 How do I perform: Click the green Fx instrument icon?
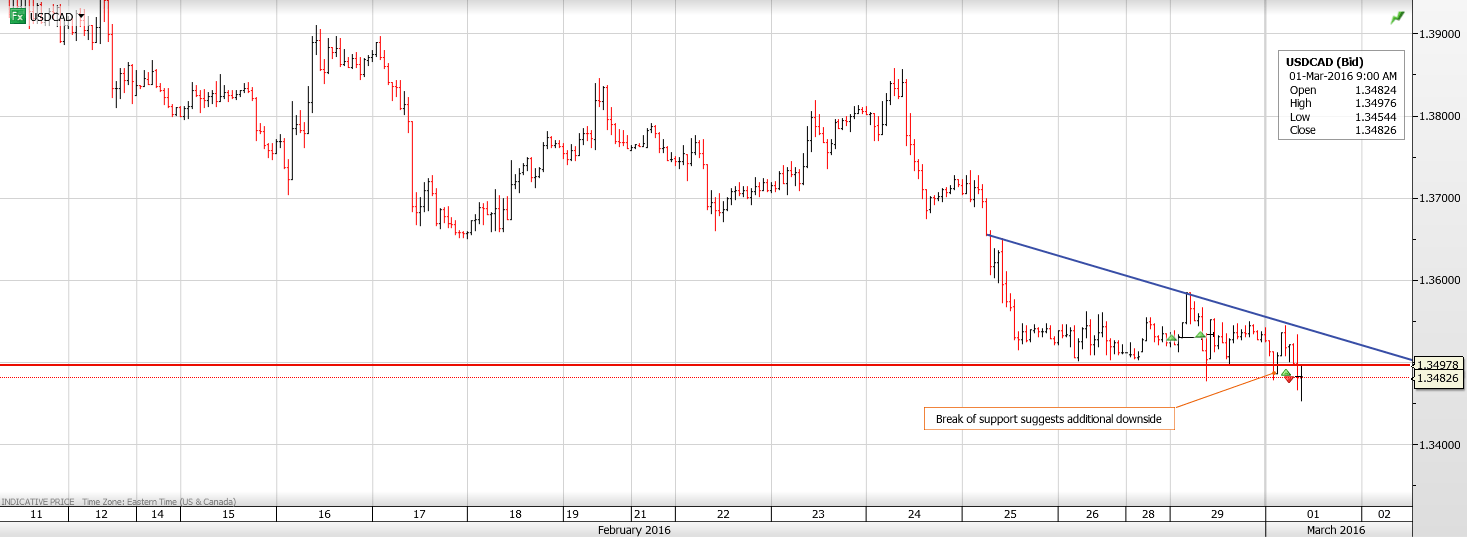point(17,16)
